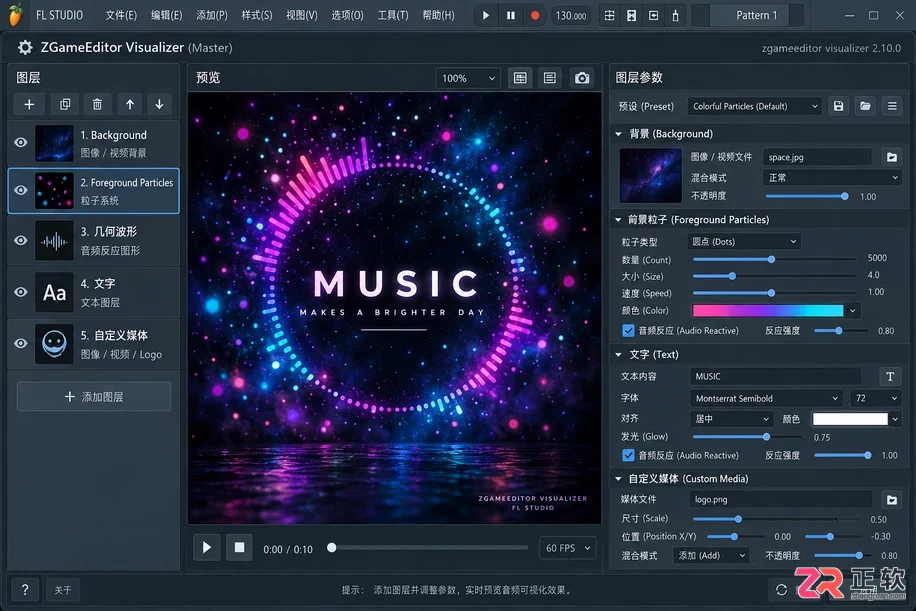Open the 添加(P) menu

coord(211,15)
